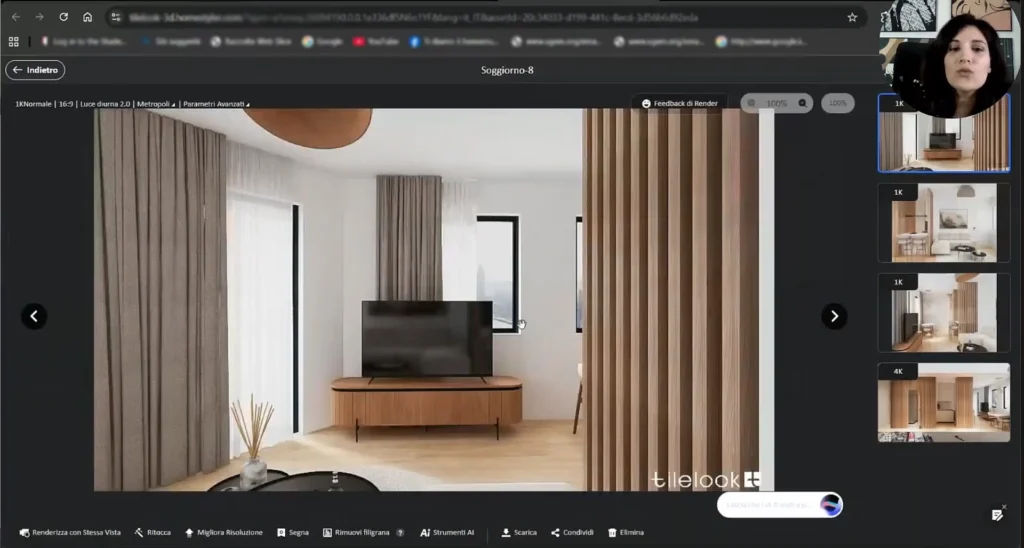
Task: Click the main rendered image
Action: [x=434, y=300]
